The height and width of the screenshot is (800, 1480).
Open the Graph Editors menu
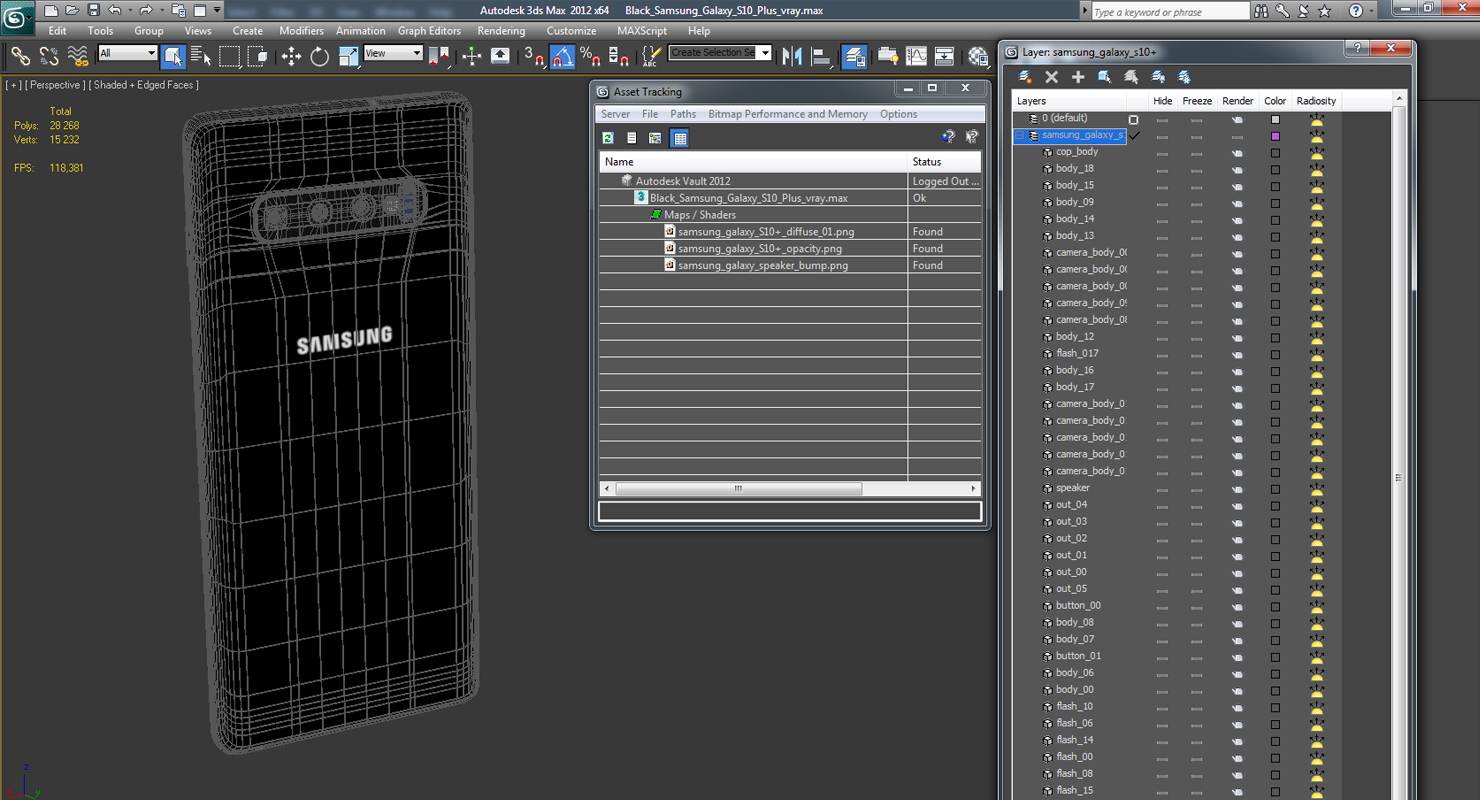coord(429,31)
